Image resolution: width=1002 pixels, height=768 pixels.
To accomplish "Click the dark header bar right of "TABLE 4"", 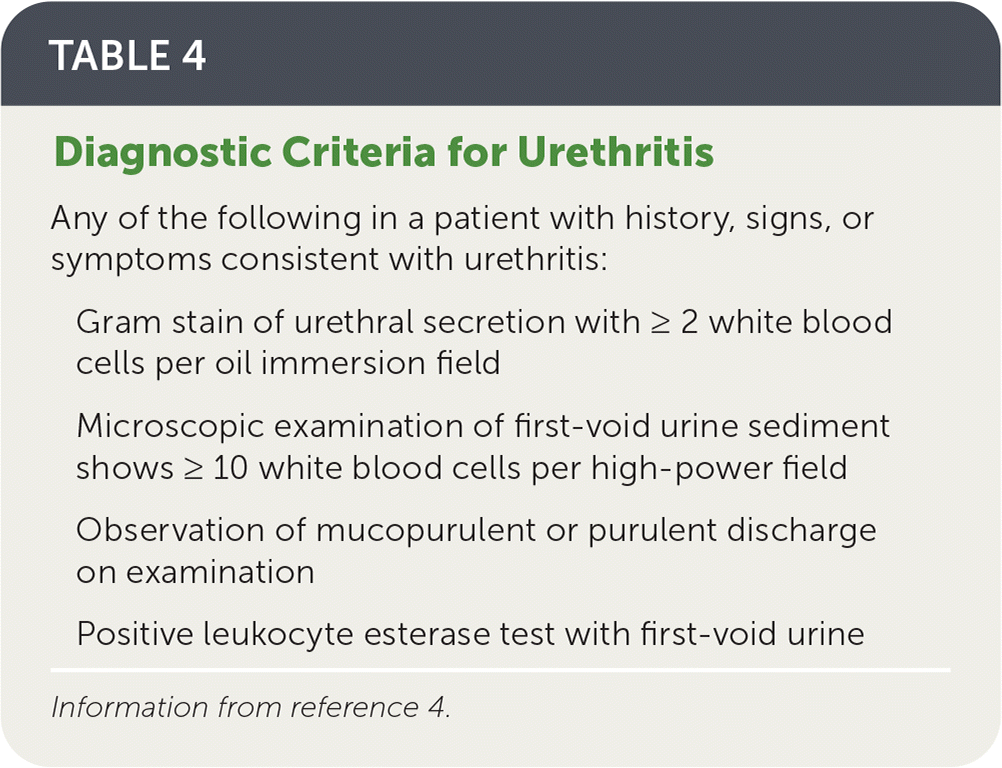I will pyautogui.click(x=600, y=56).
